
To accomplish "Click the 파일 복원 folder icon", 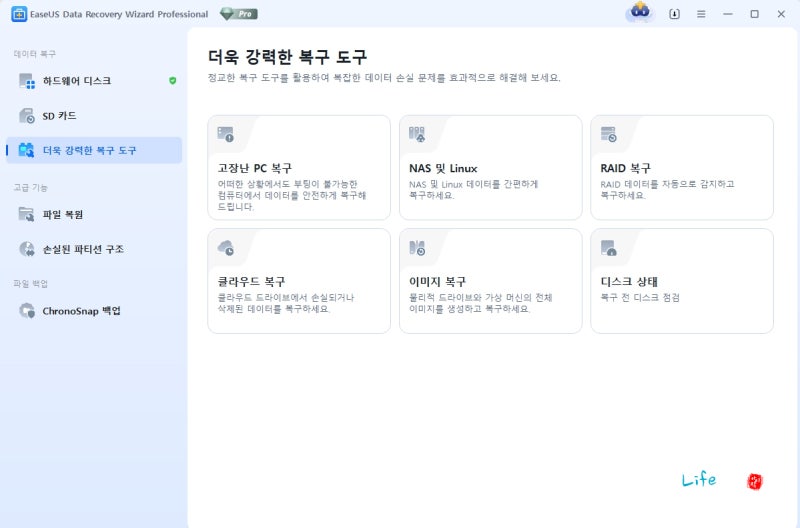I will point(27,214).
